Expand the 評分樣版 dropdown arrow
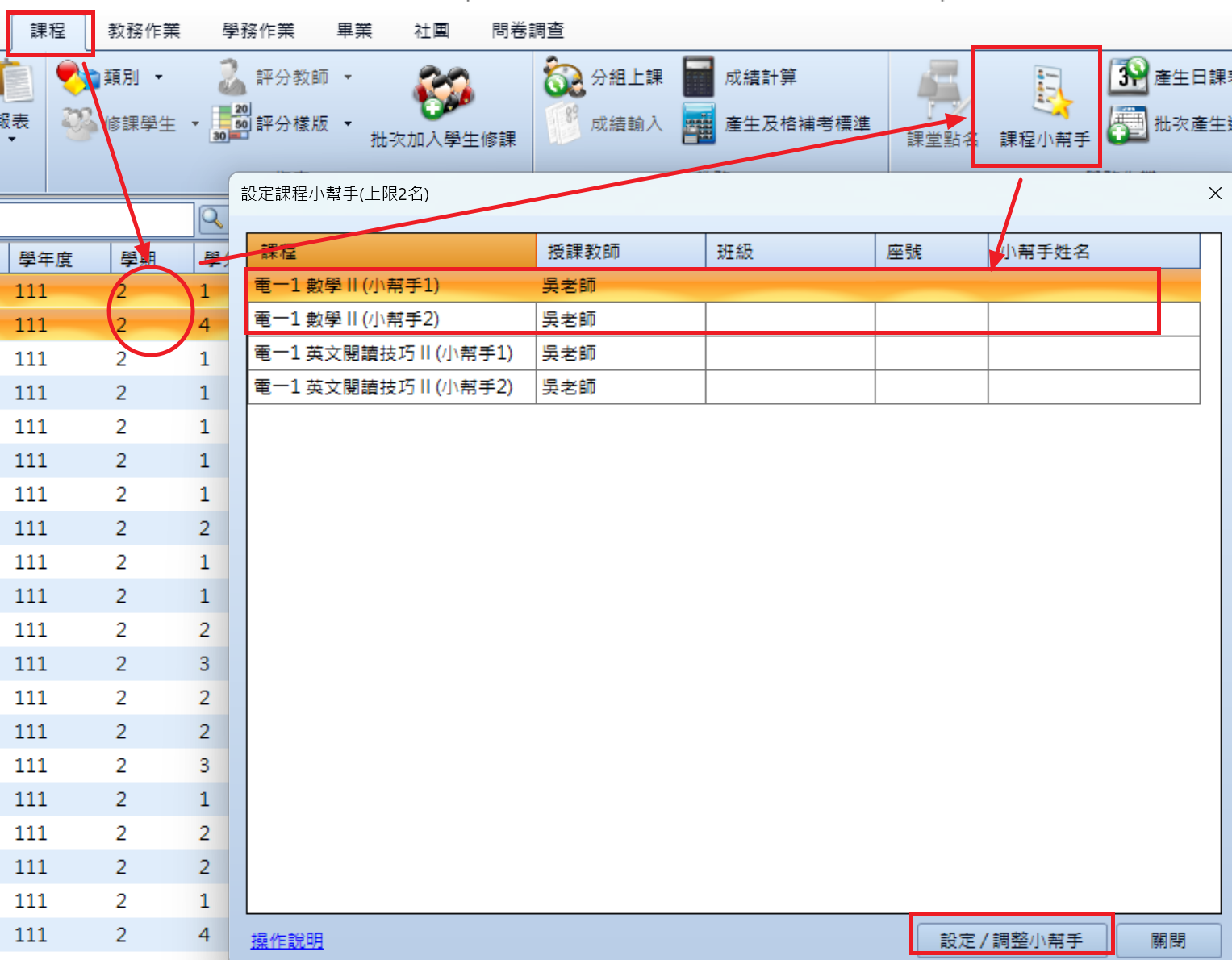 [x=348, y=124]
